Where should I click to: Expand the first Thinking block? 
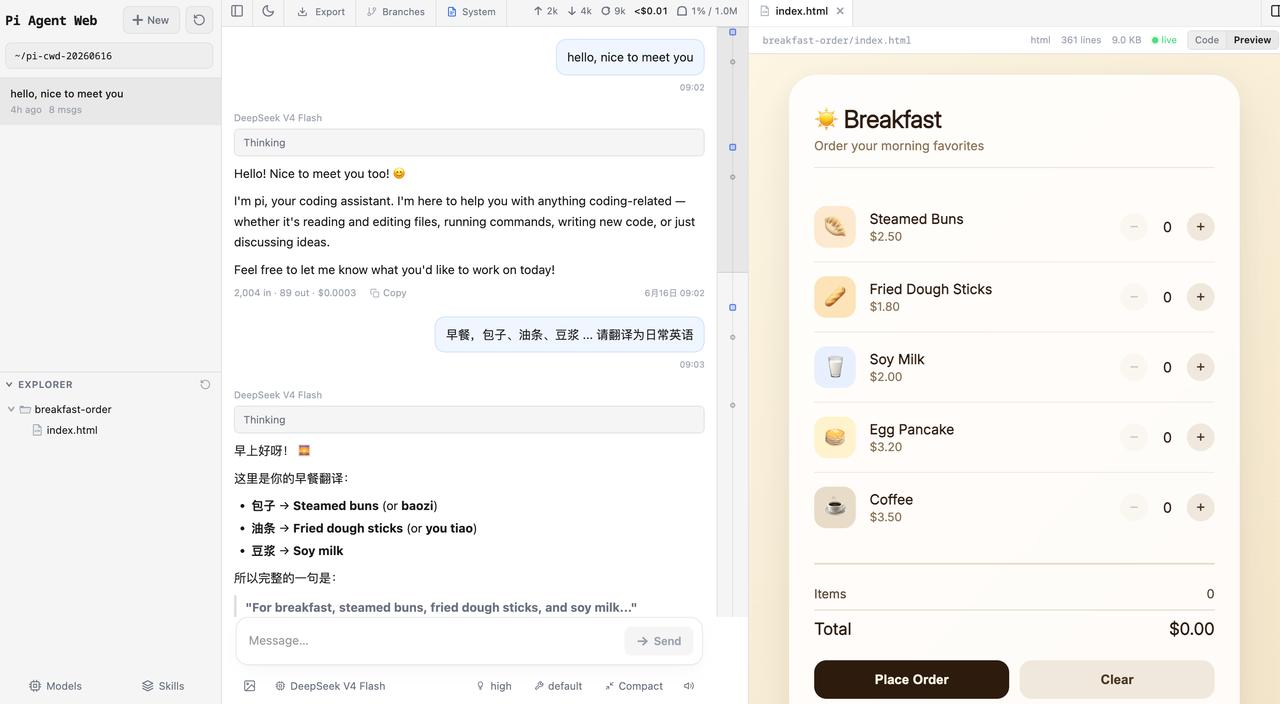pos(469,142)
